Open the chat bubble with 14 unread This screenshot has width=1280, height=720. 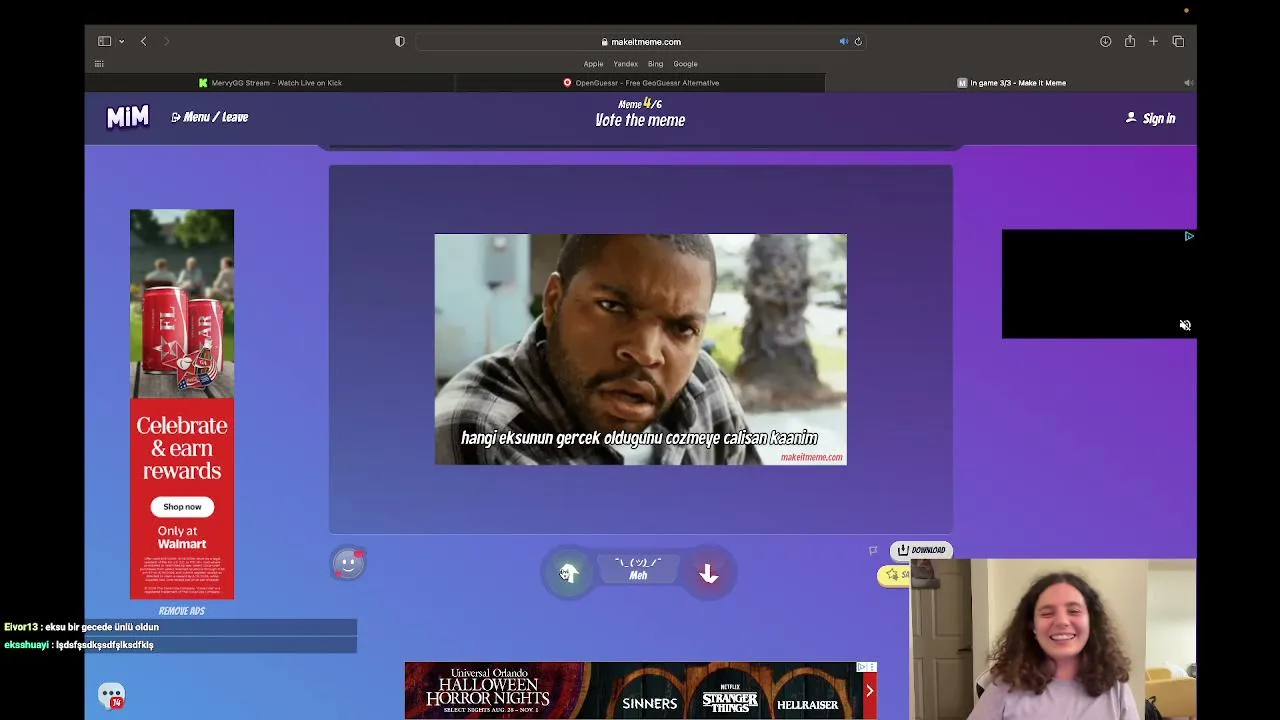click(111, 695)
